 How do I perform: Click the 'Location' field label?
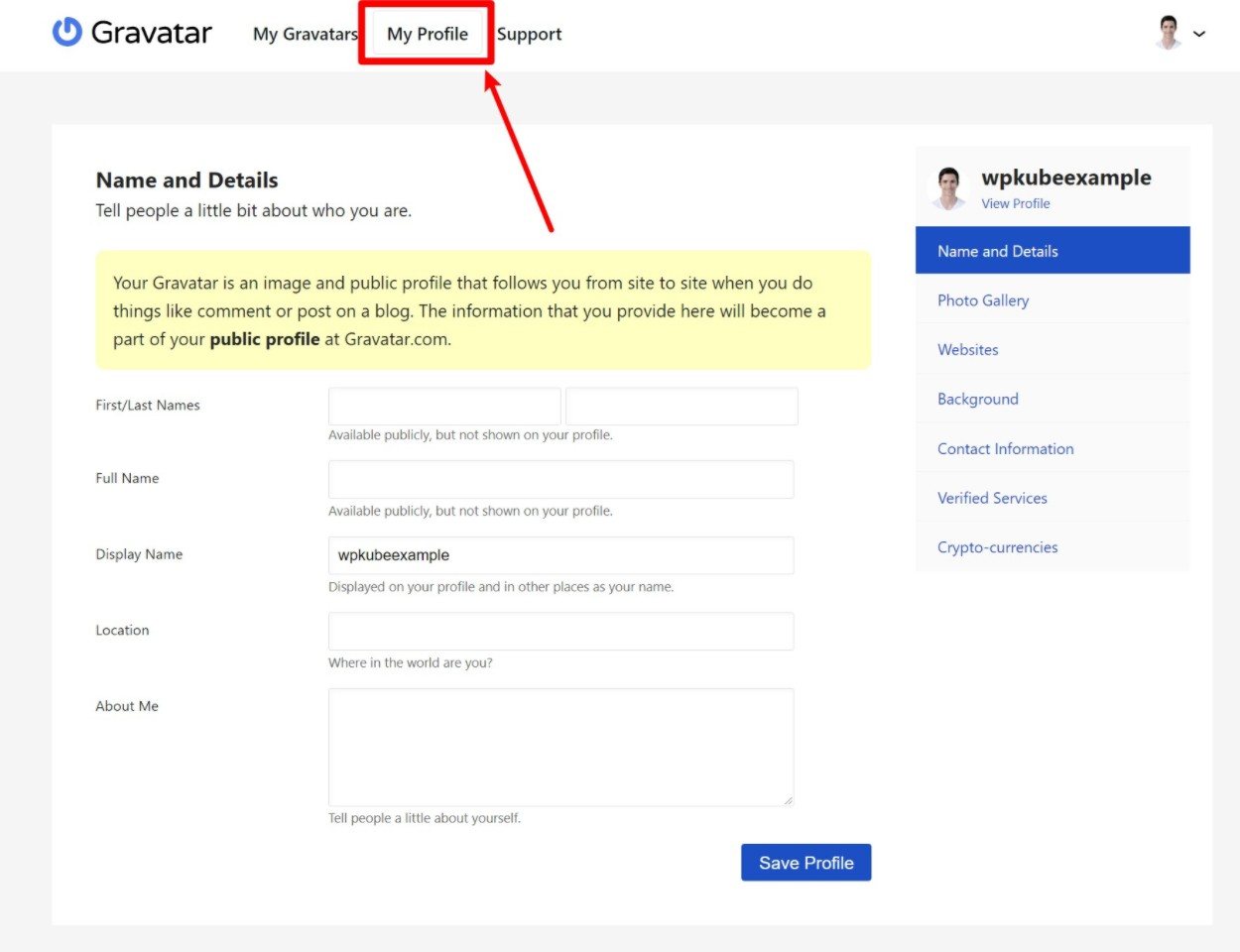[122, 630]
